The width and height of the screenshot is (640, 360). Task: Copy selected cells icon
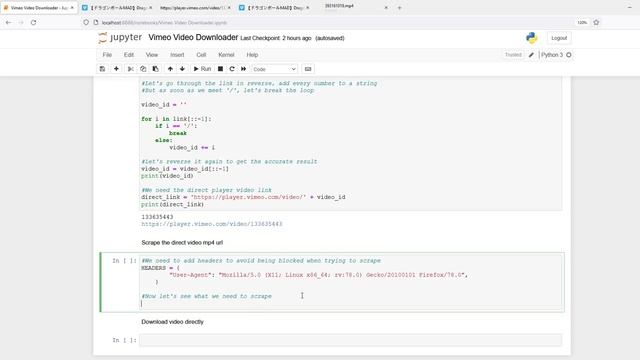click(143, 69)
